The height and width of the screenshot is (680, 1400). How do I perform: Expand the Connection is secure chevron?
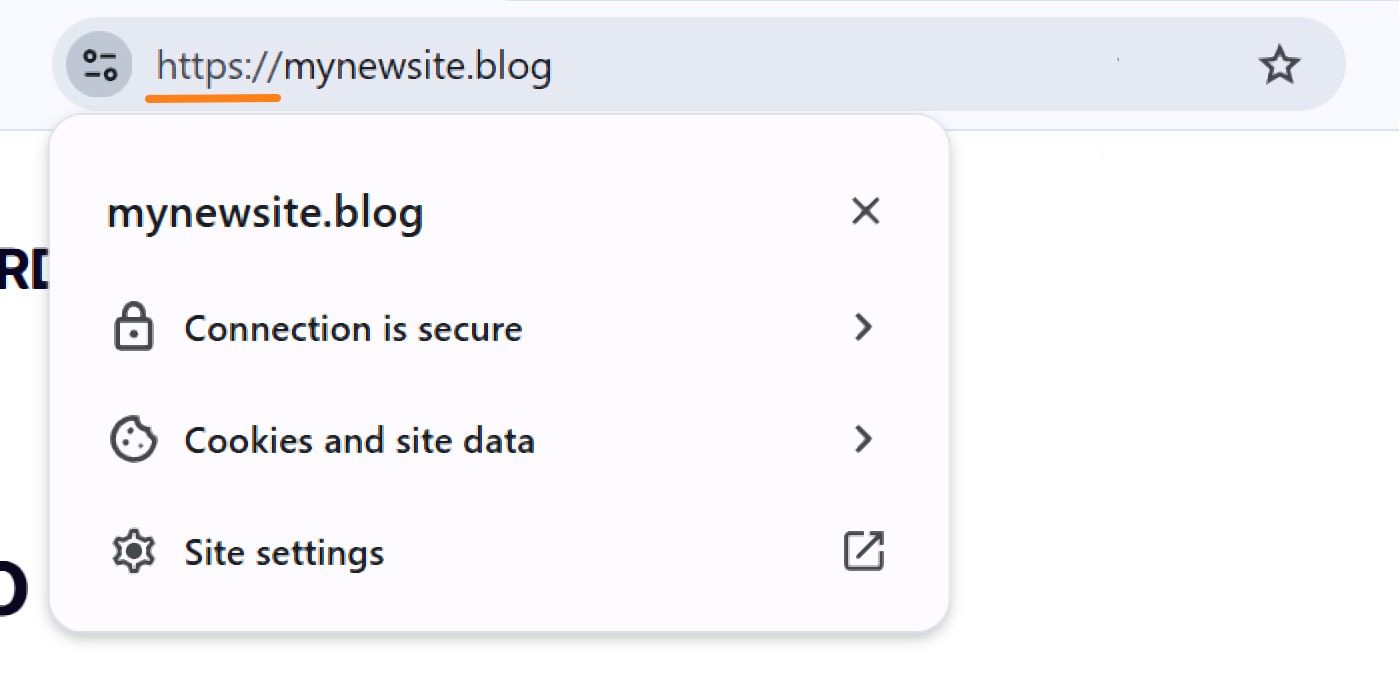[864, 328]
